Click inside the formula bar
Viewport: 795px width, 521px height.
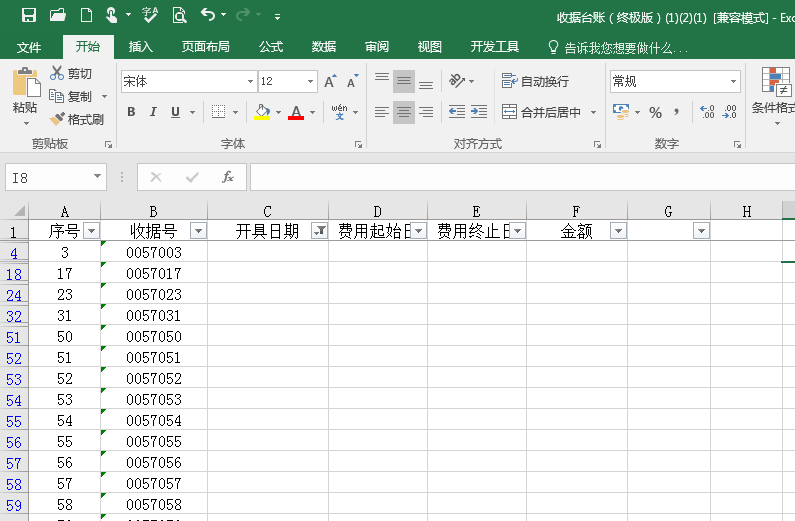tap(522, 177)
